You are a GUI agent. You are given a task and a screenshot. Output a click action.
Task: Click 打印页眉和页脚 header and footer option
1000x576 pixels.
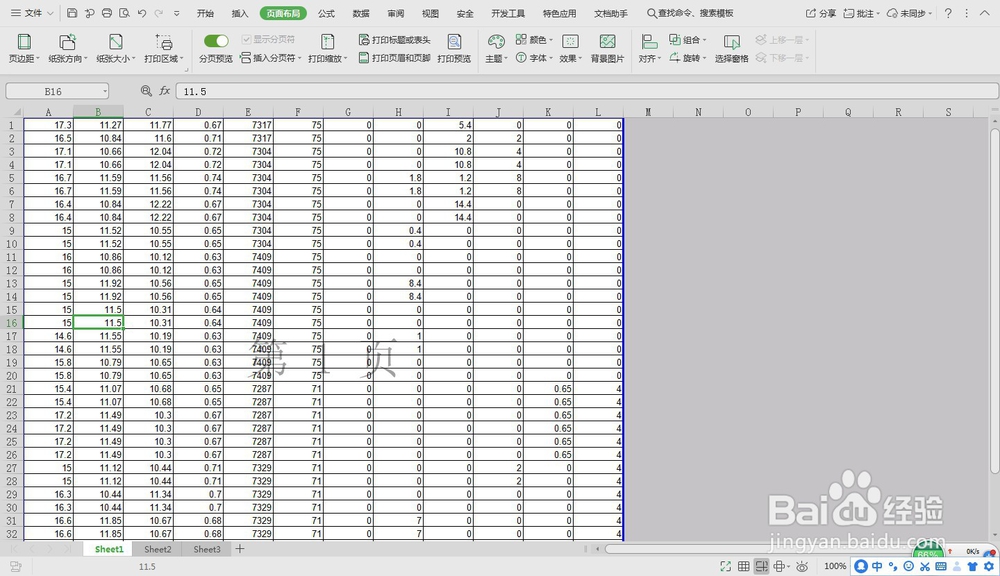(x=395, y=58)
